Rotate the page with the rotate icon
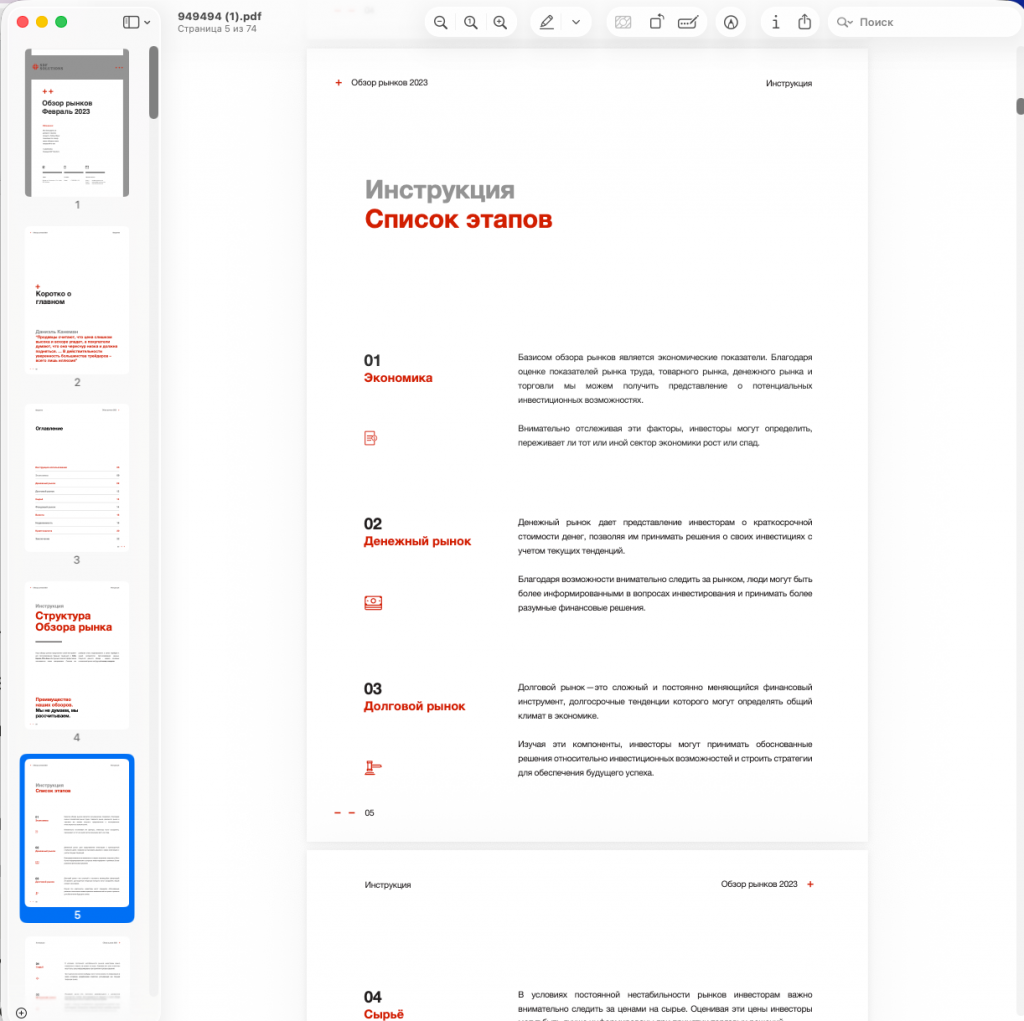 coord(656,22)
